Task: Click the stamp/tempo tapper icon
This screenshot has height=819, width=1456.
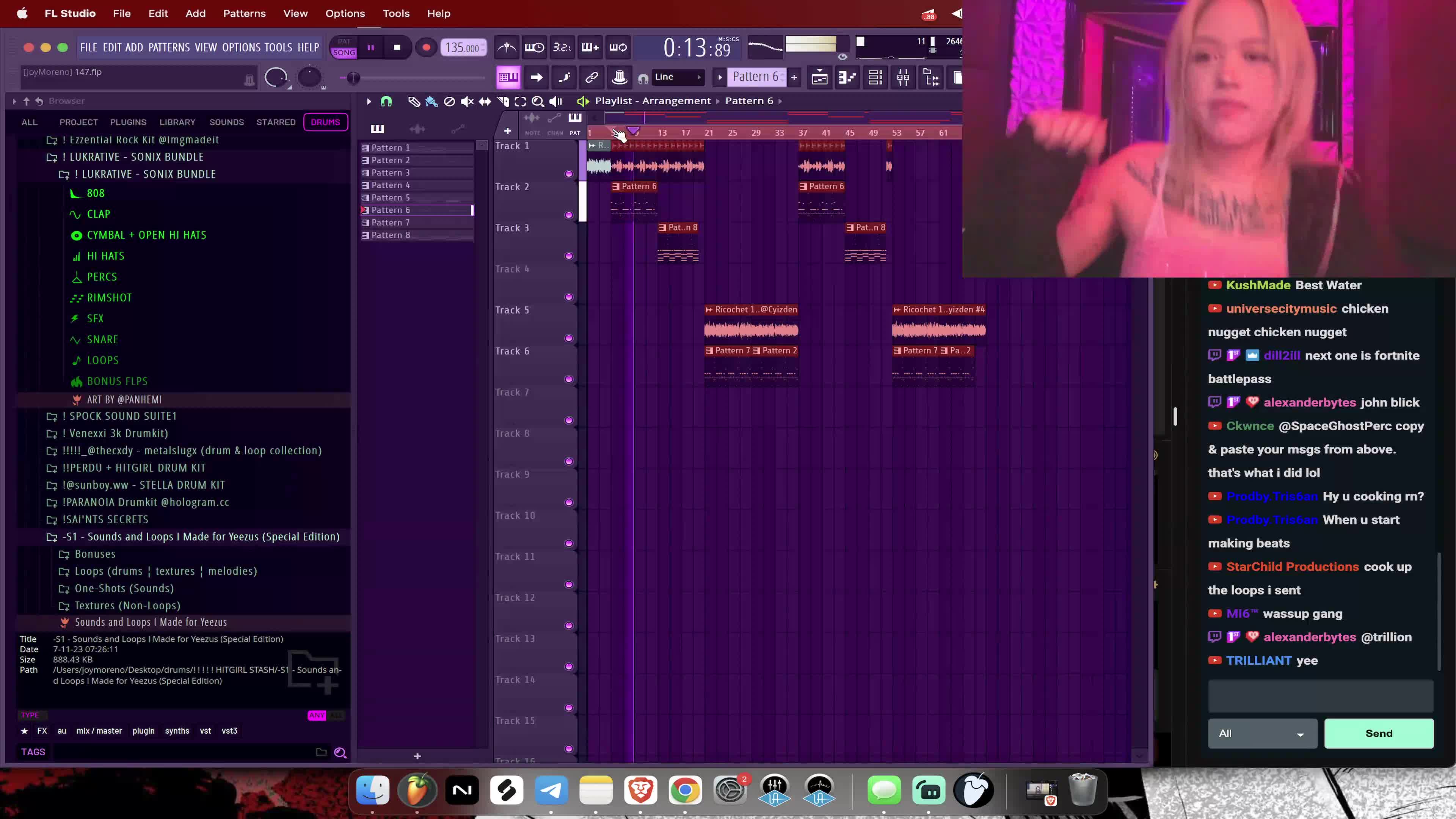Action: tap(620, 77)
